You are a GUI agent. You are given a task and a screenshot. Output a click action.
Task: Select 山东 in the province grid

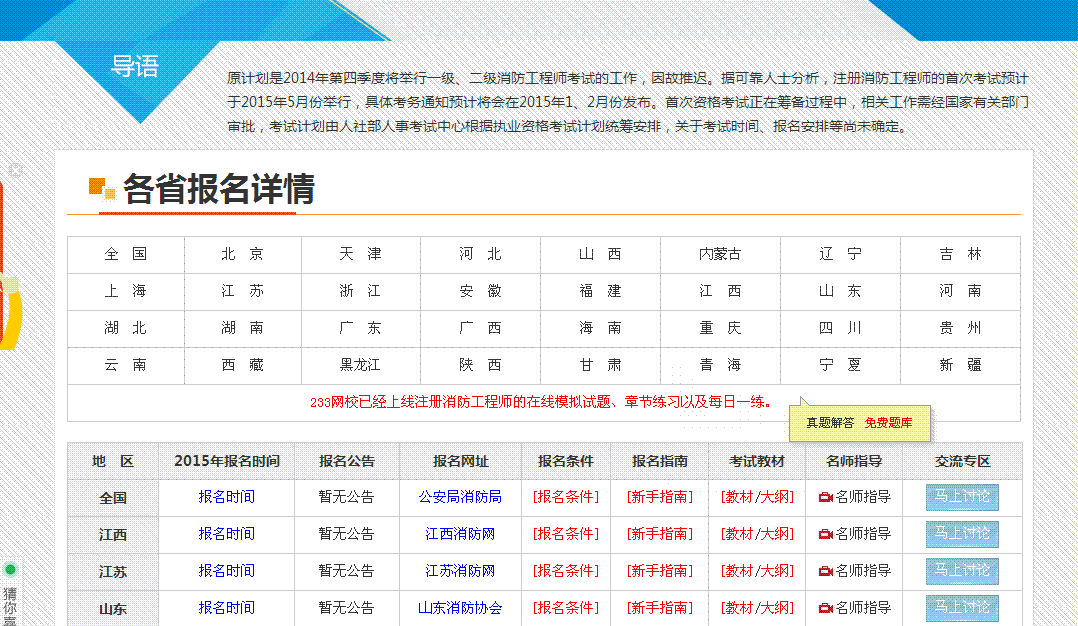tap(840, 291)
